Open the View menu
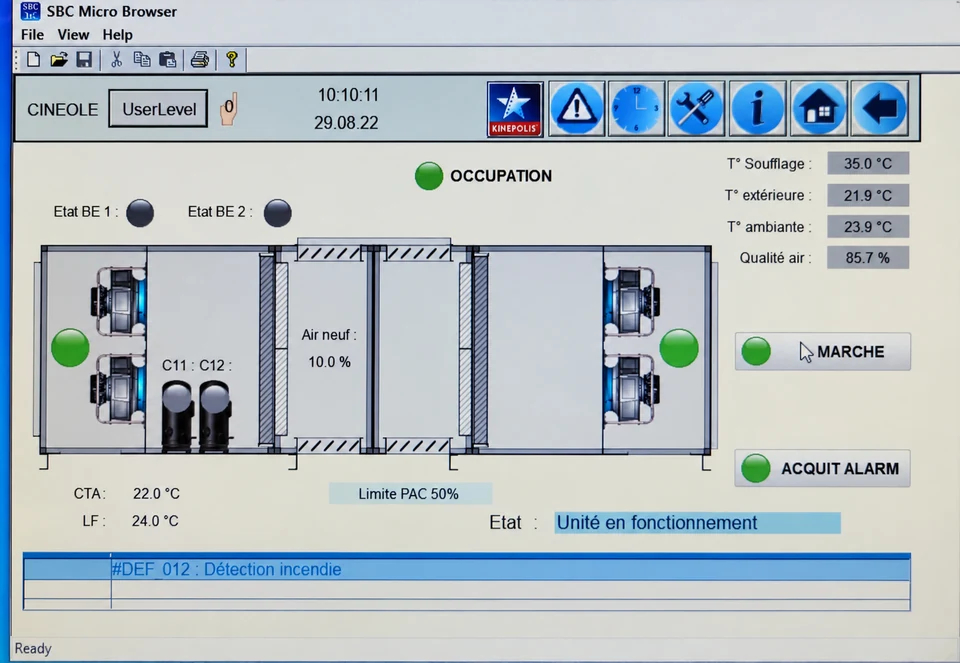960x663 pixels. pos(73,35)
